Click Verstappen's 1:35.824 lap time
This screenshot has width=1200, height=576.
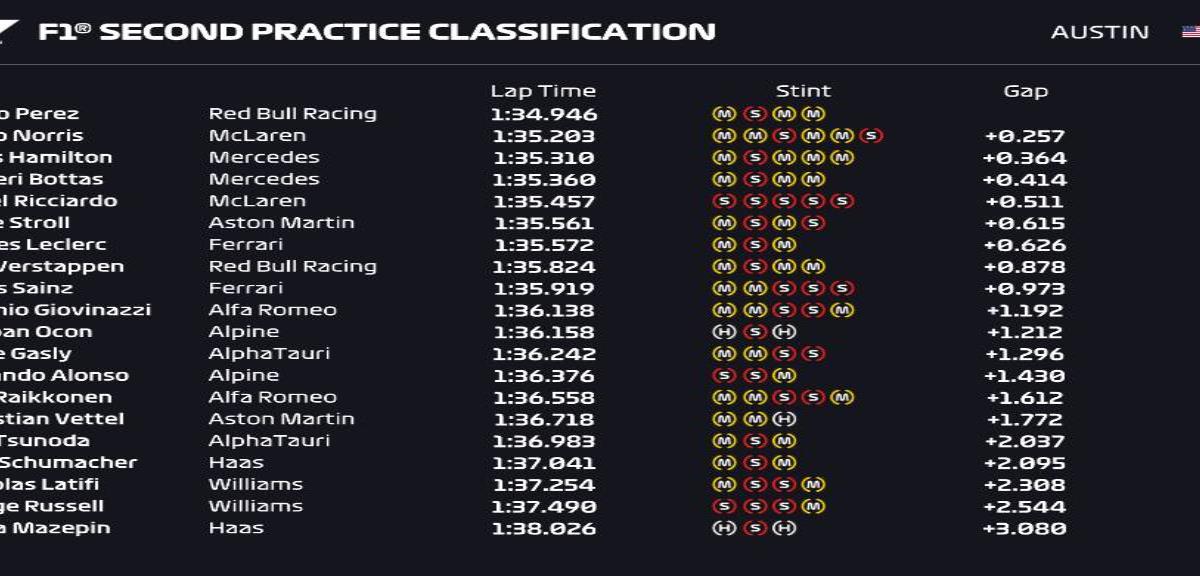coord(543,267)
